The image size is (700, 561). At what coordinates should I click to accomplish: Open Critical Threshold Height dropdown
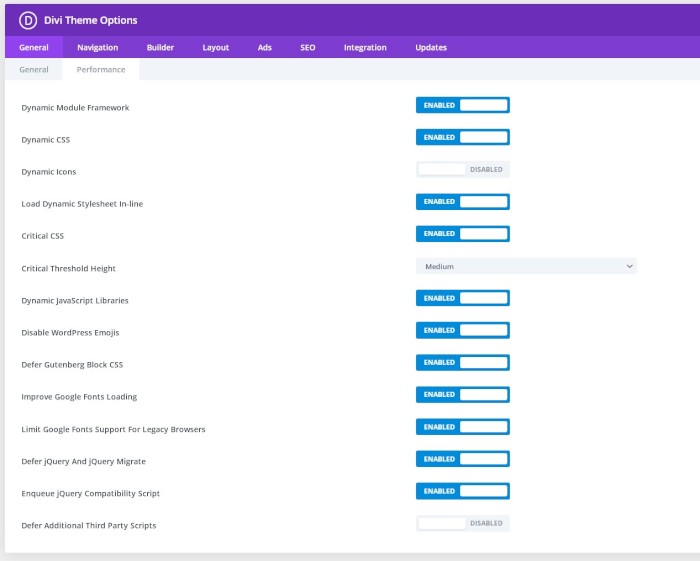tap(526, 266)
